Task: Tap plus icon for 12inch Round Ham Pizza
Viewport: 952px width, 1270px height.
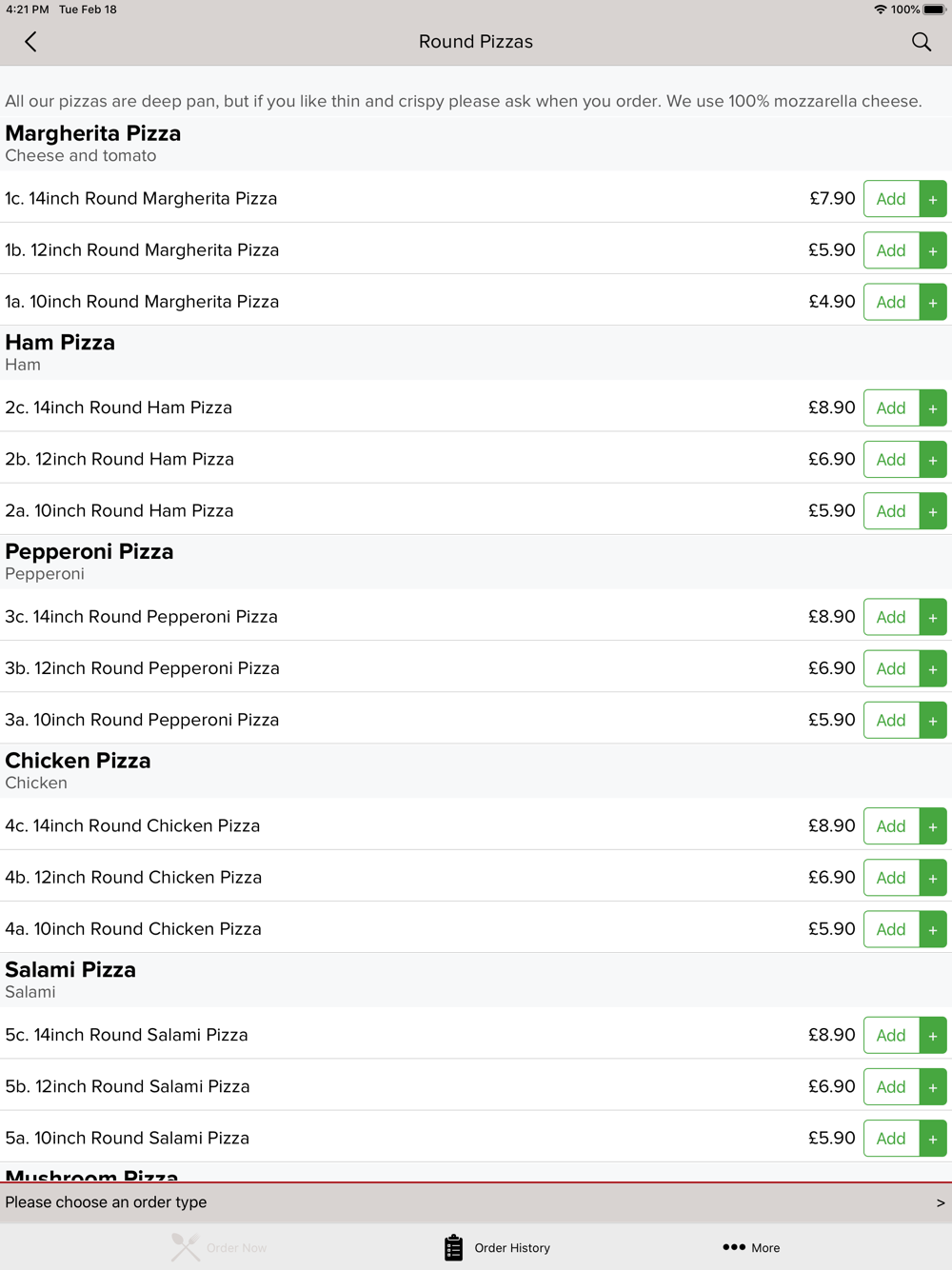Action: click(933, 460)
